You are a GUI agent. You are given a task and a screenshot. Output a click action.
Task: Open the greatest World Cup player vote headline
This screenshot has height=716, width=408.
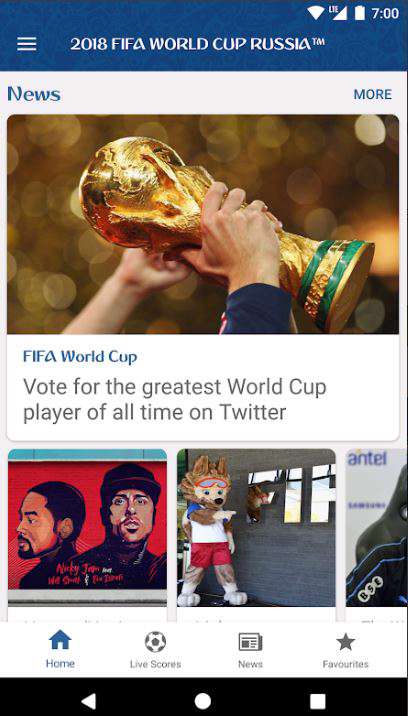coord(175,400)
